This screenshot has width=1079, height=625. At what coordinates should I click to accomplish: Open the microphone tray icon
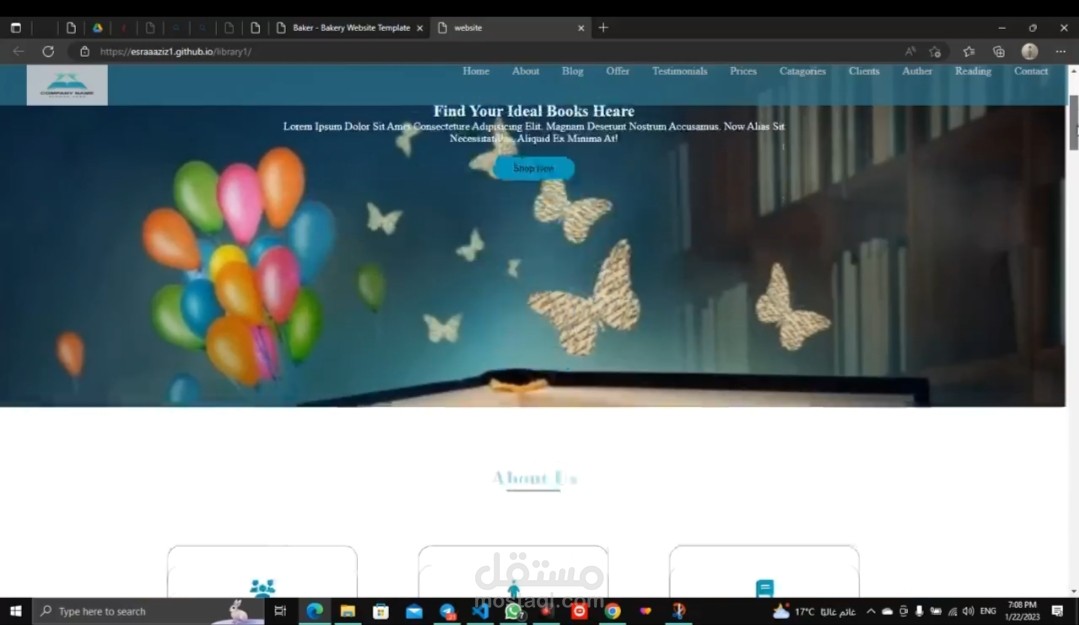coord(919,611)
